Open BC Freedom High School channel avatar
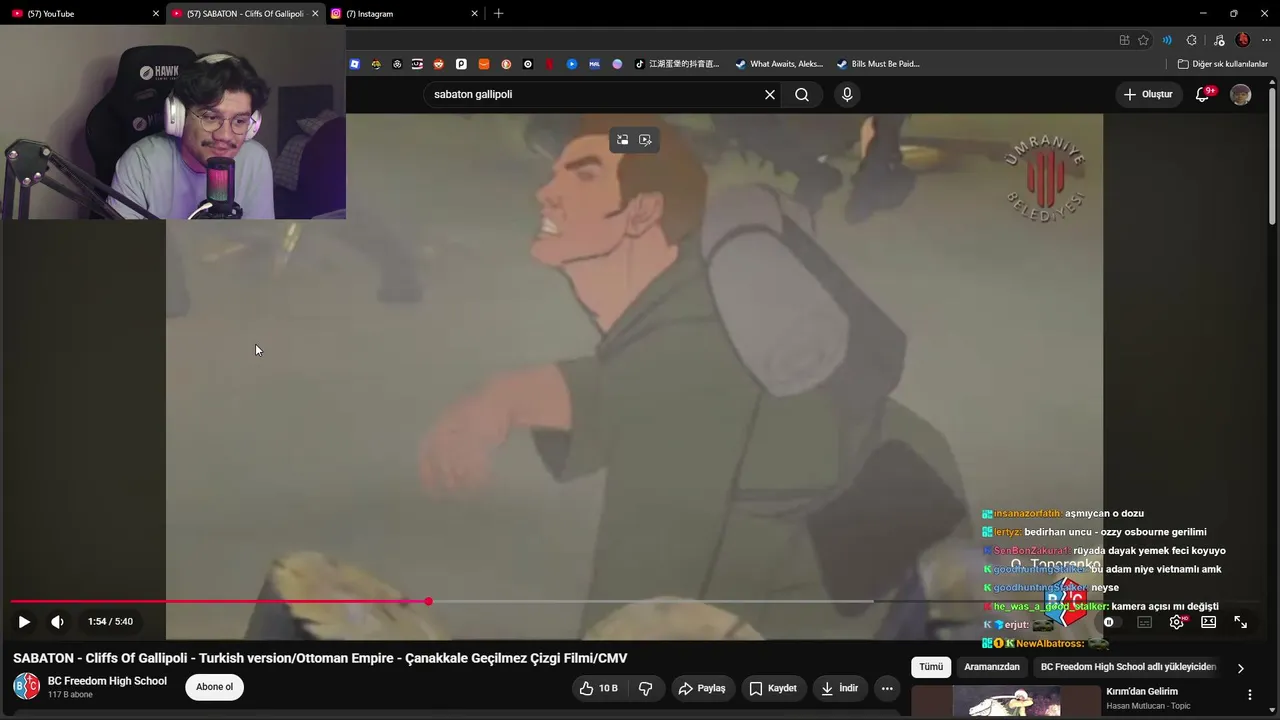The width and height of the screenshot is (1280, 720). pyautogui.click(x=26, y=686)
